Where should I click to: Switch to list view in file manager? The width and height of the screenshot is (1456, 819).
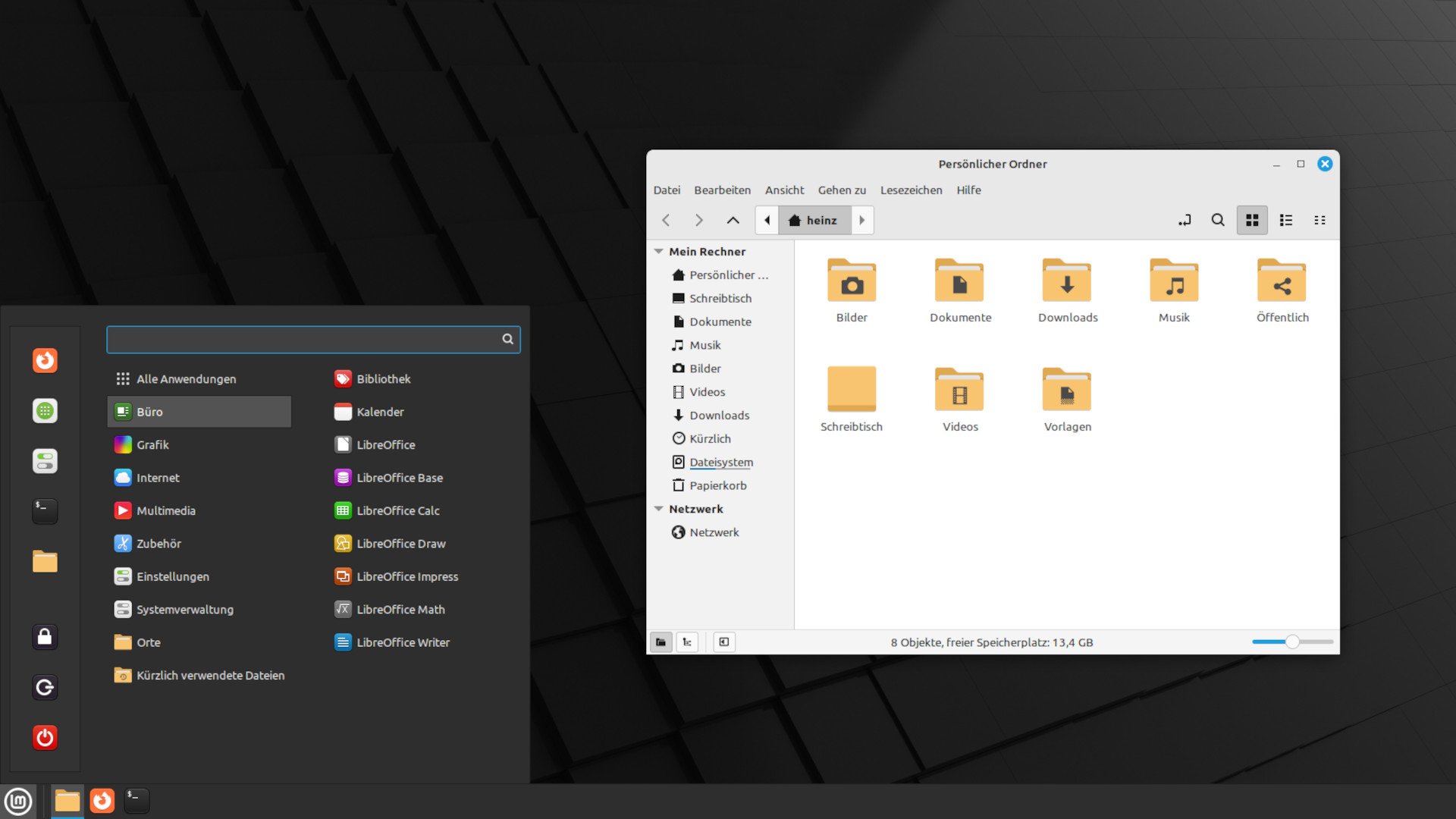pyautogui.click(x=1286, y=220)
